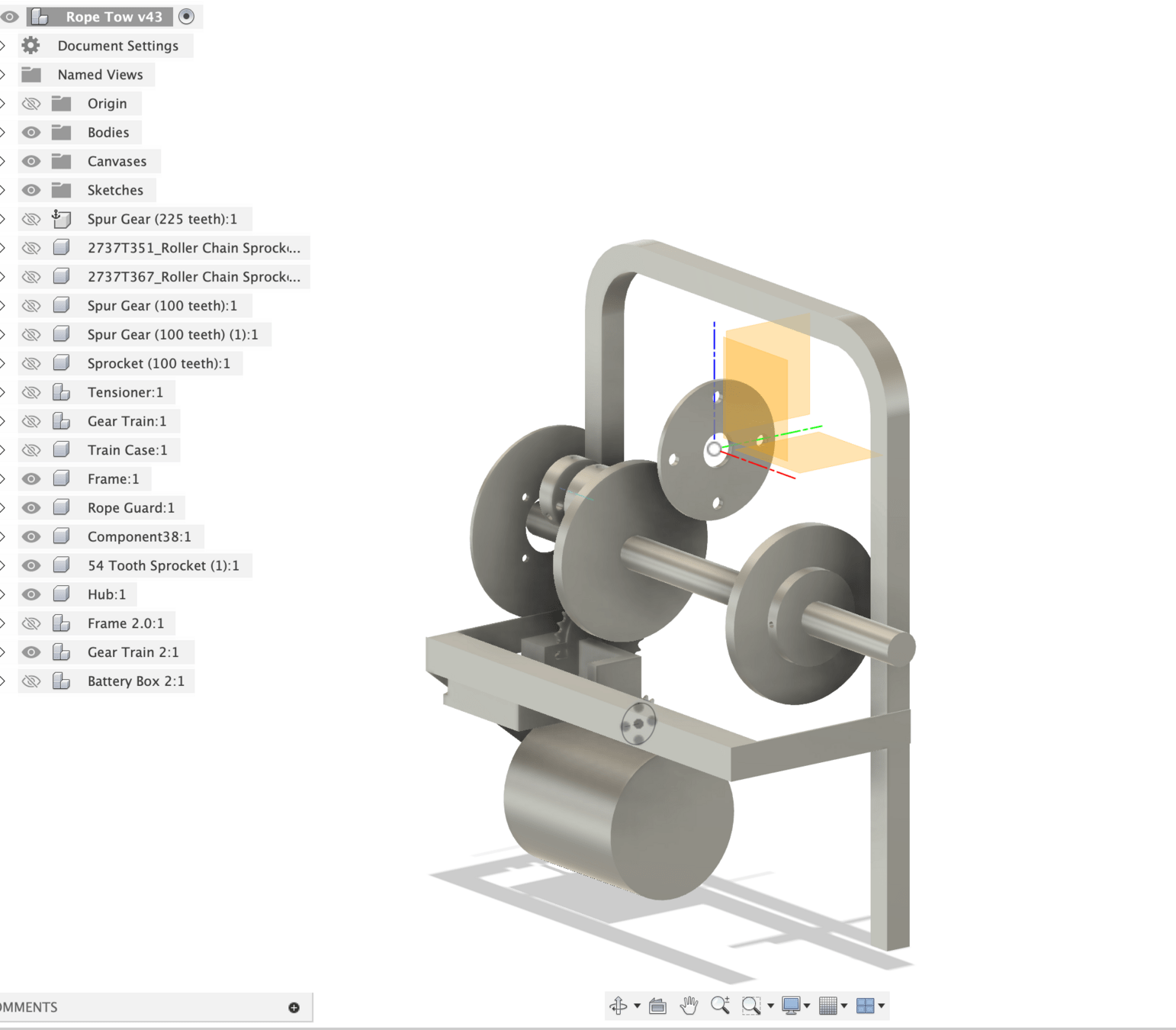This screenshot has width=1176, height=1030.
Task: Click component icon of Sprocket (100 teeth):1
Action: [x=61, y=364]
